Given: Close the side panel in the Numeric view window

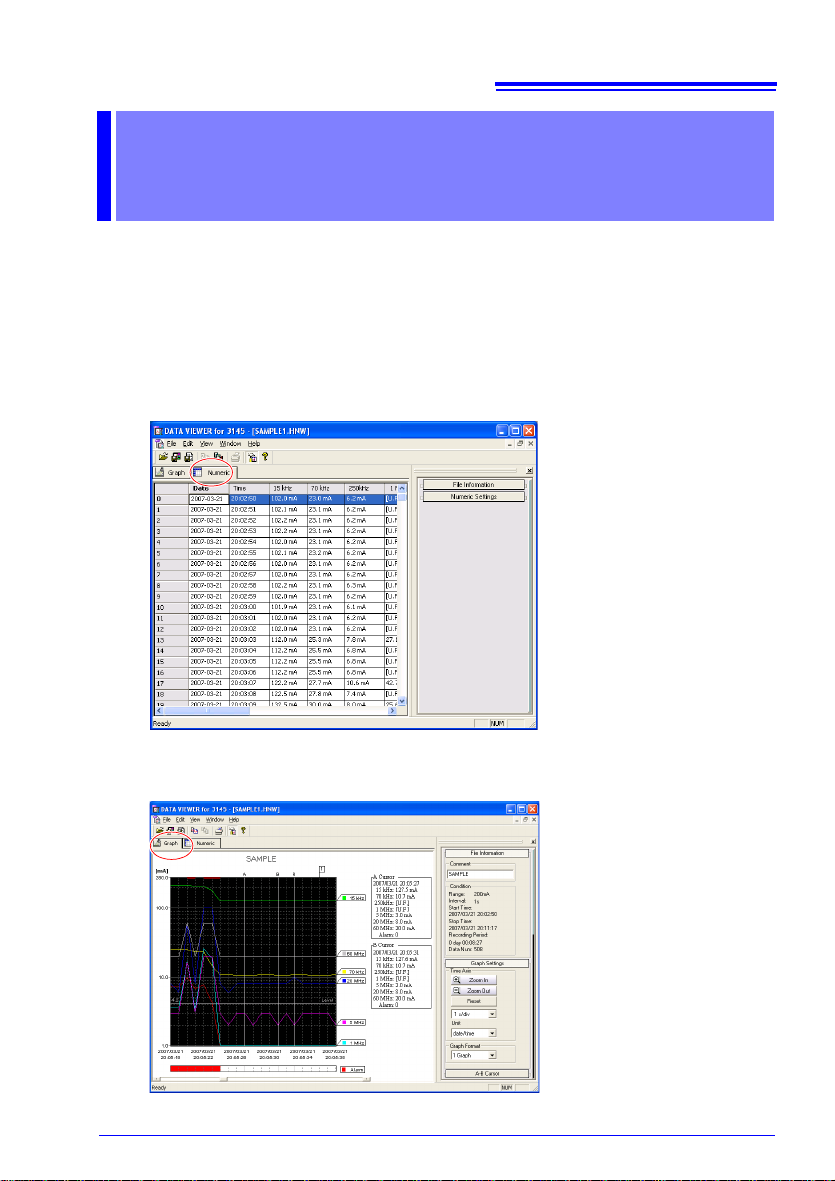Looking at the screenshot, I should coord(529,470).
